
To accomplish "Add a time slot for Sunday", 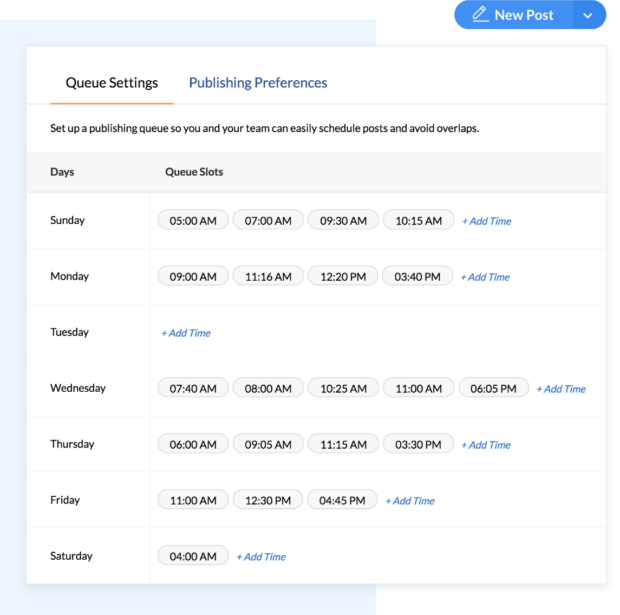I will click(486, 221).
